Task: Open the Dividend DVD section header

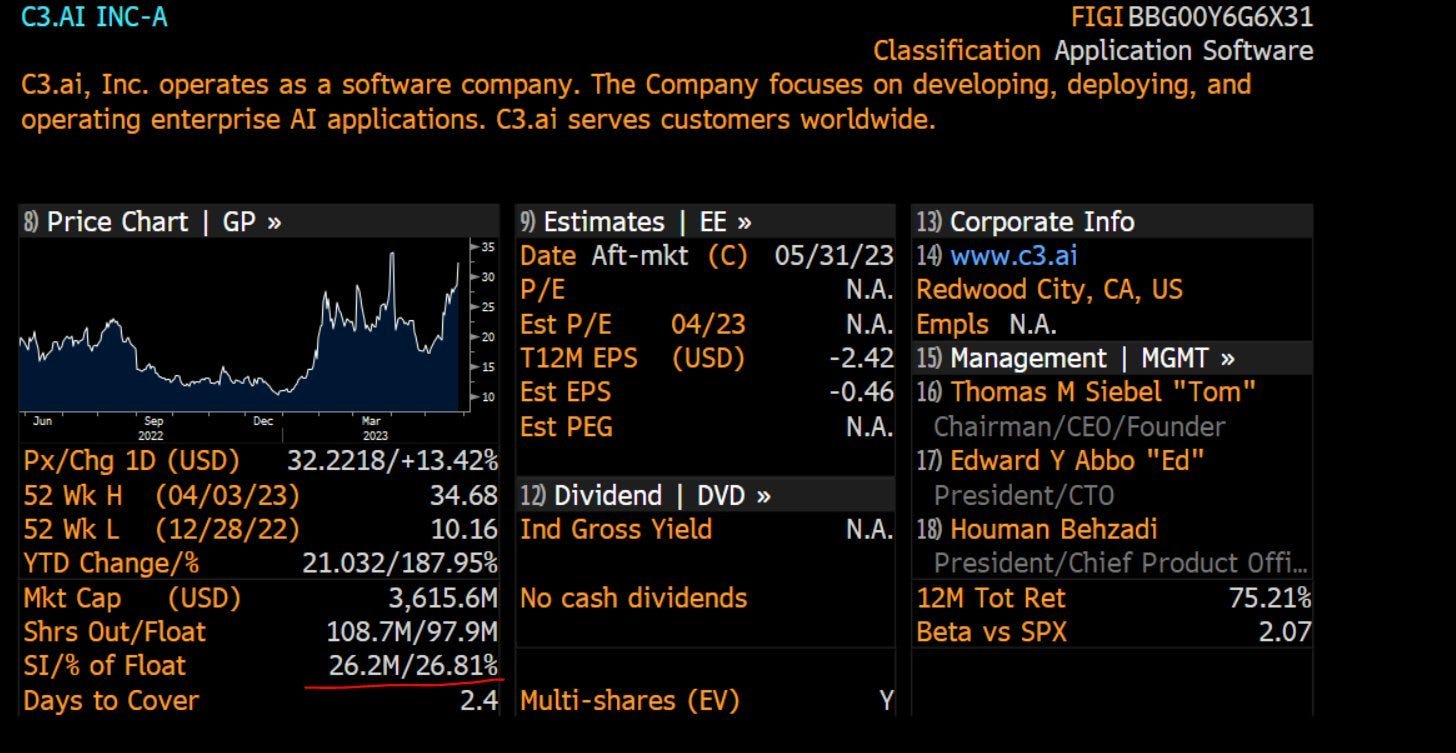Action: pos(706,495)
